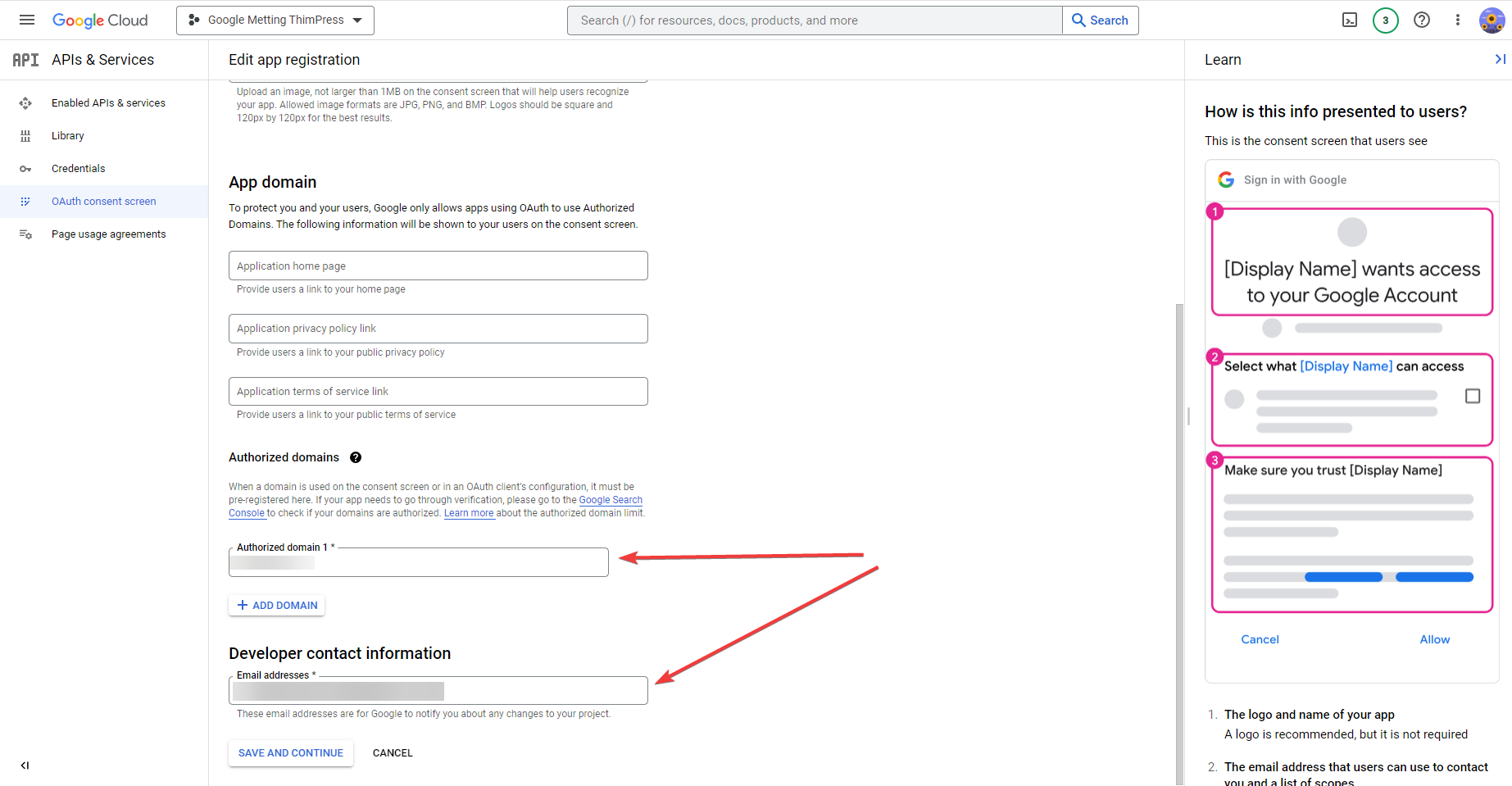Image resolution: width=1512 pixels, height=786 pixels.
Task: Click the API icon beside APIs & Services
Action: [25, 60]
